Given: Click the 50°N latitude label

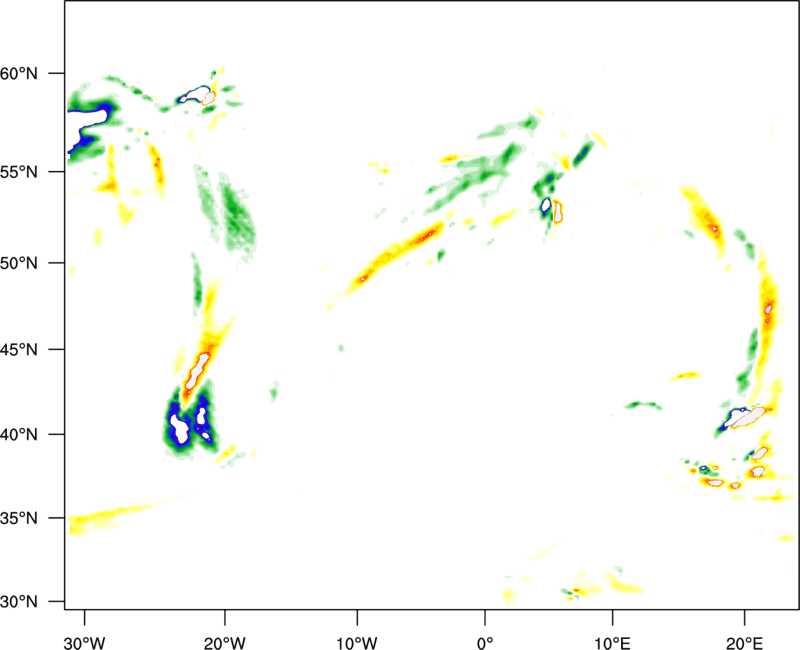Looking at the screenshot, I should (19, 263).
